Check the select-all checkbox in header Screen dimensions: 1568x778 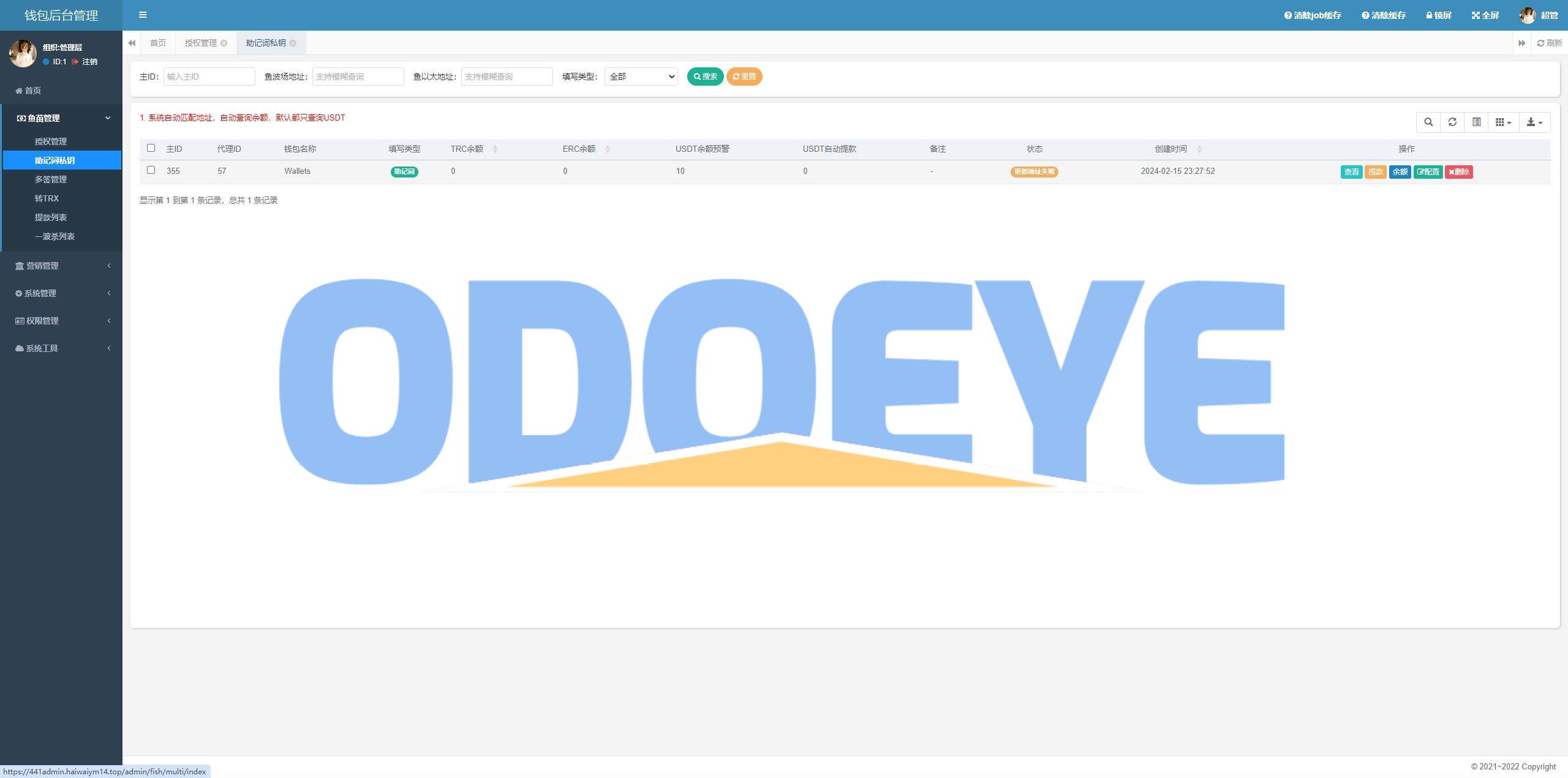tap(151, 148)
